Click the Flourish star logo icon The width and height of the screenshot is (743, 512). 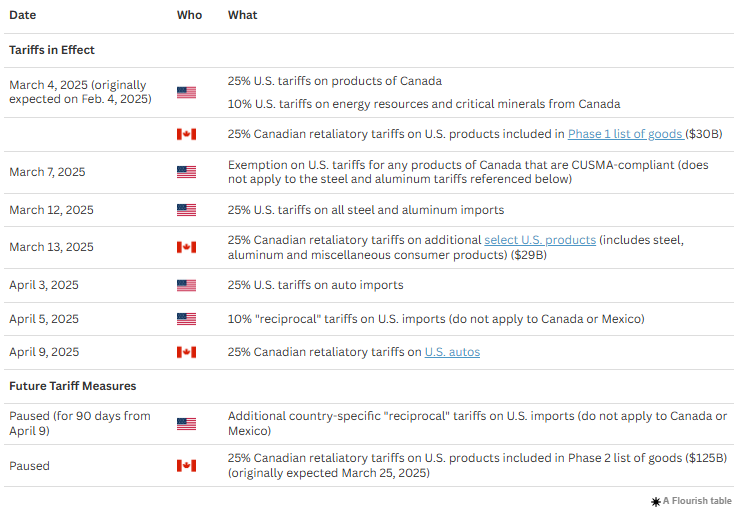point(655,501)
